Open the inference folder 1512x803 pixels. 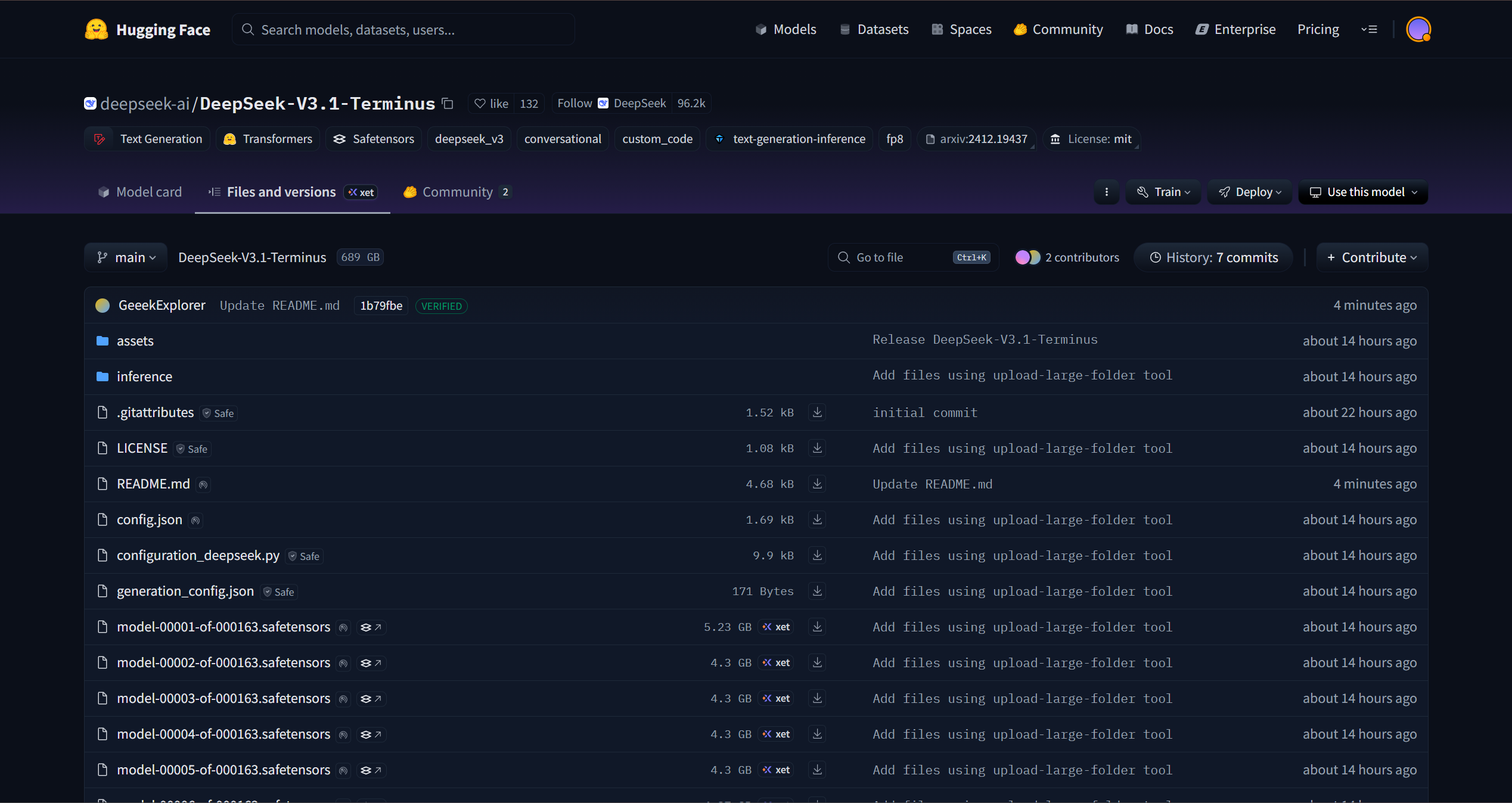144,376
